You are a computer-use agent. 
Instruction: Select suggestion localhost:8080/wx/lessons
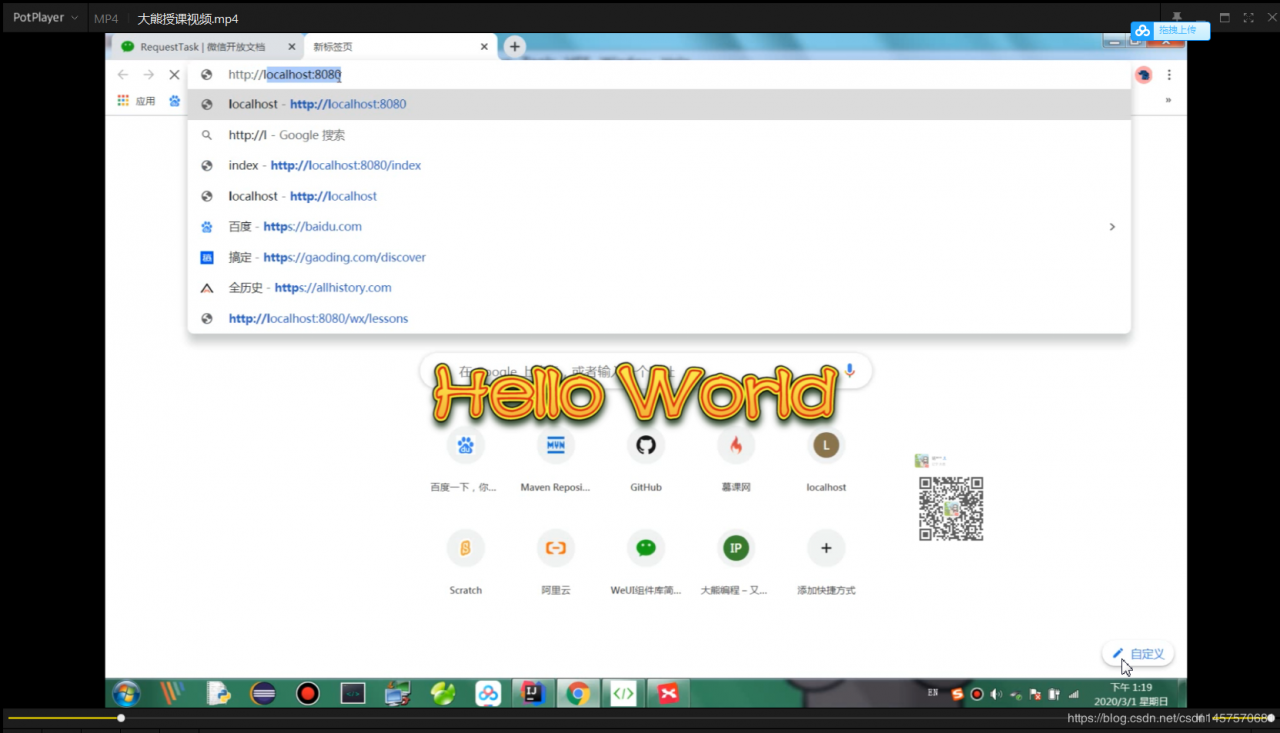659,318
